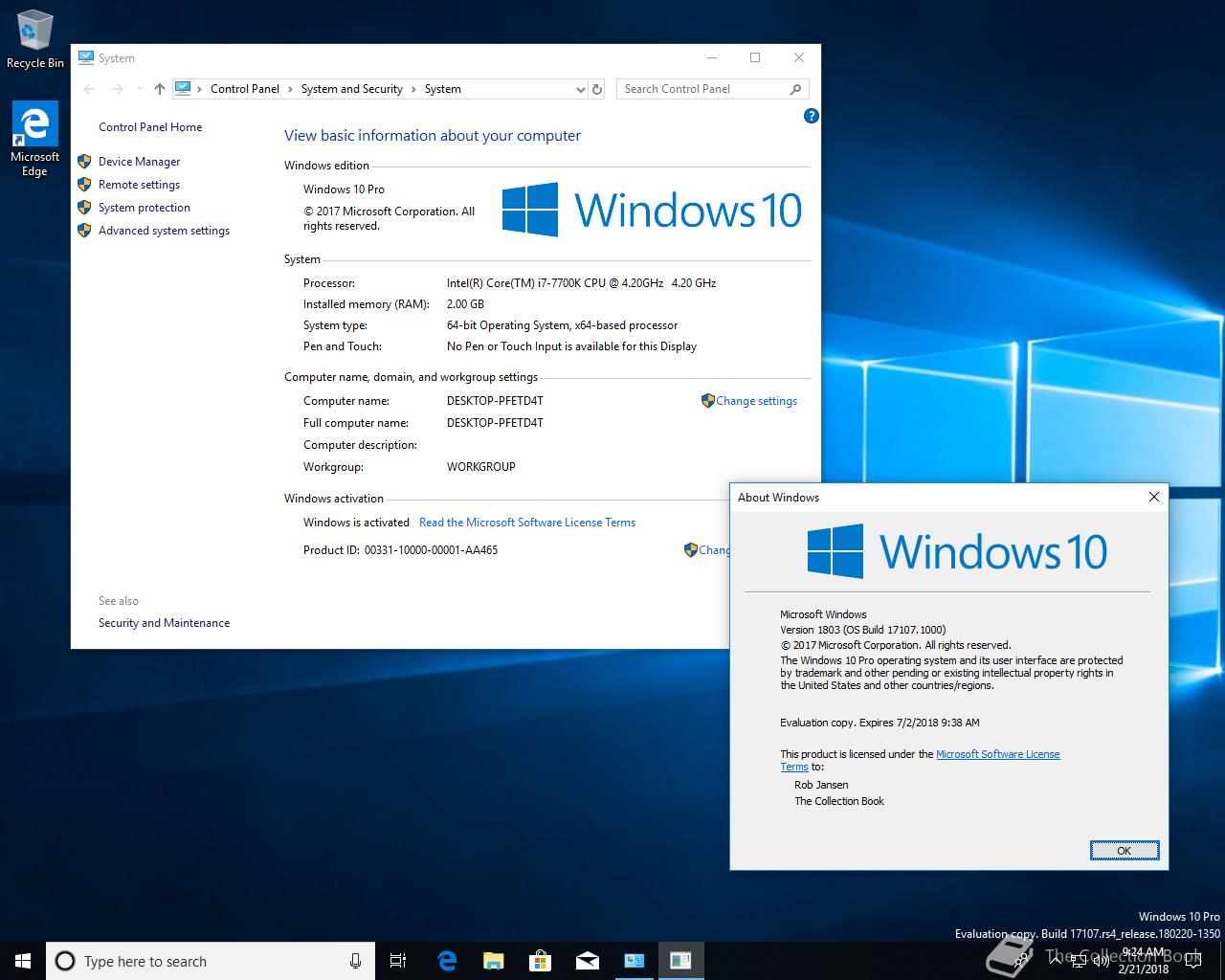Close the About Windows dialog
Screen dimensions: 1225x980
[x=1153, y=497]
